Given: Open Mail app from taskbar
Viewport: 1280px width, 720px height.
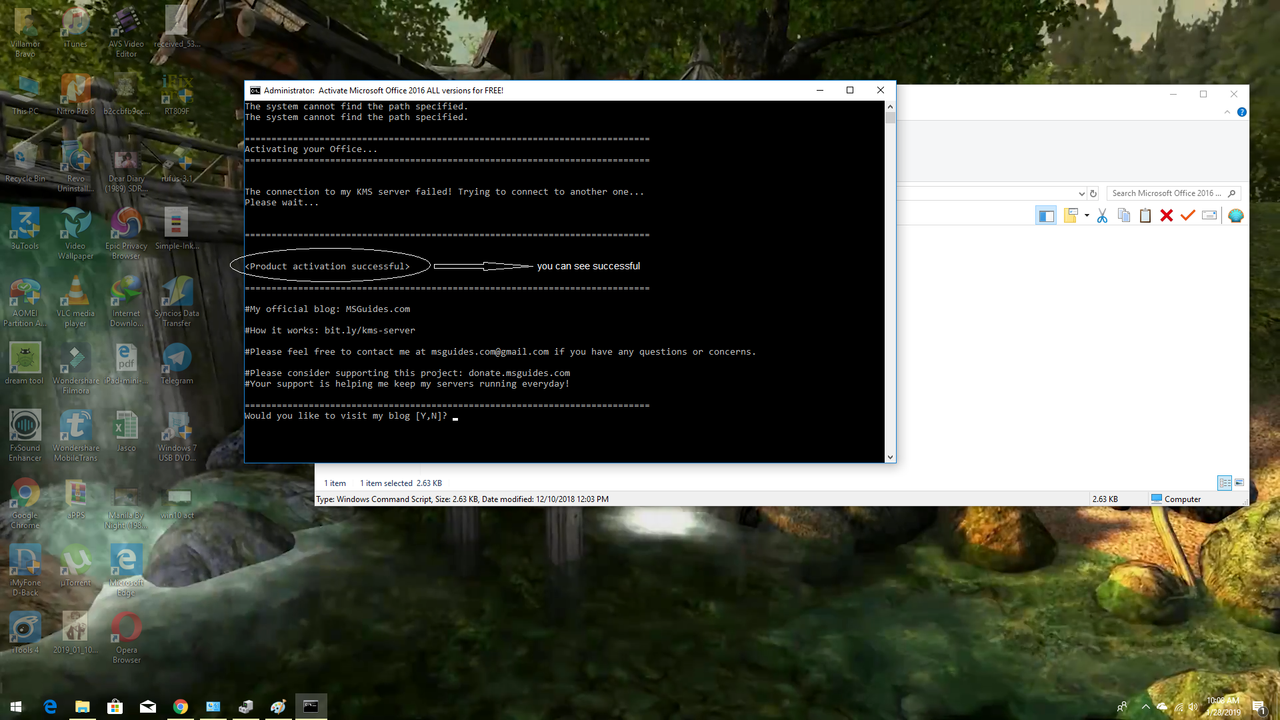Looking at the screenshot, I should pos(148,706).
